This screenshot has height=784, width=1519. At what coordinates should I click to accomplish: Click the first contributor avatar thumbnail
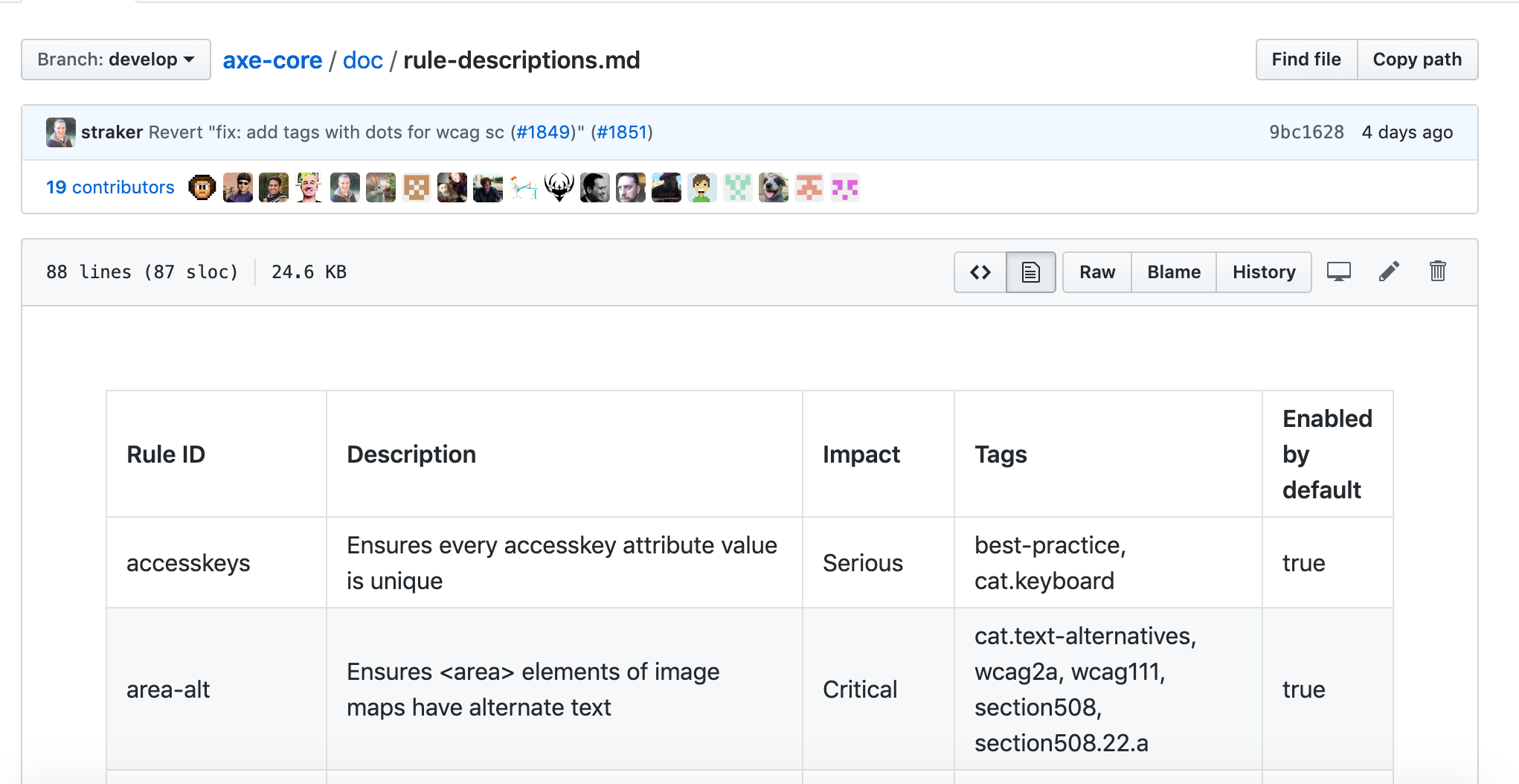coord(202,187)
